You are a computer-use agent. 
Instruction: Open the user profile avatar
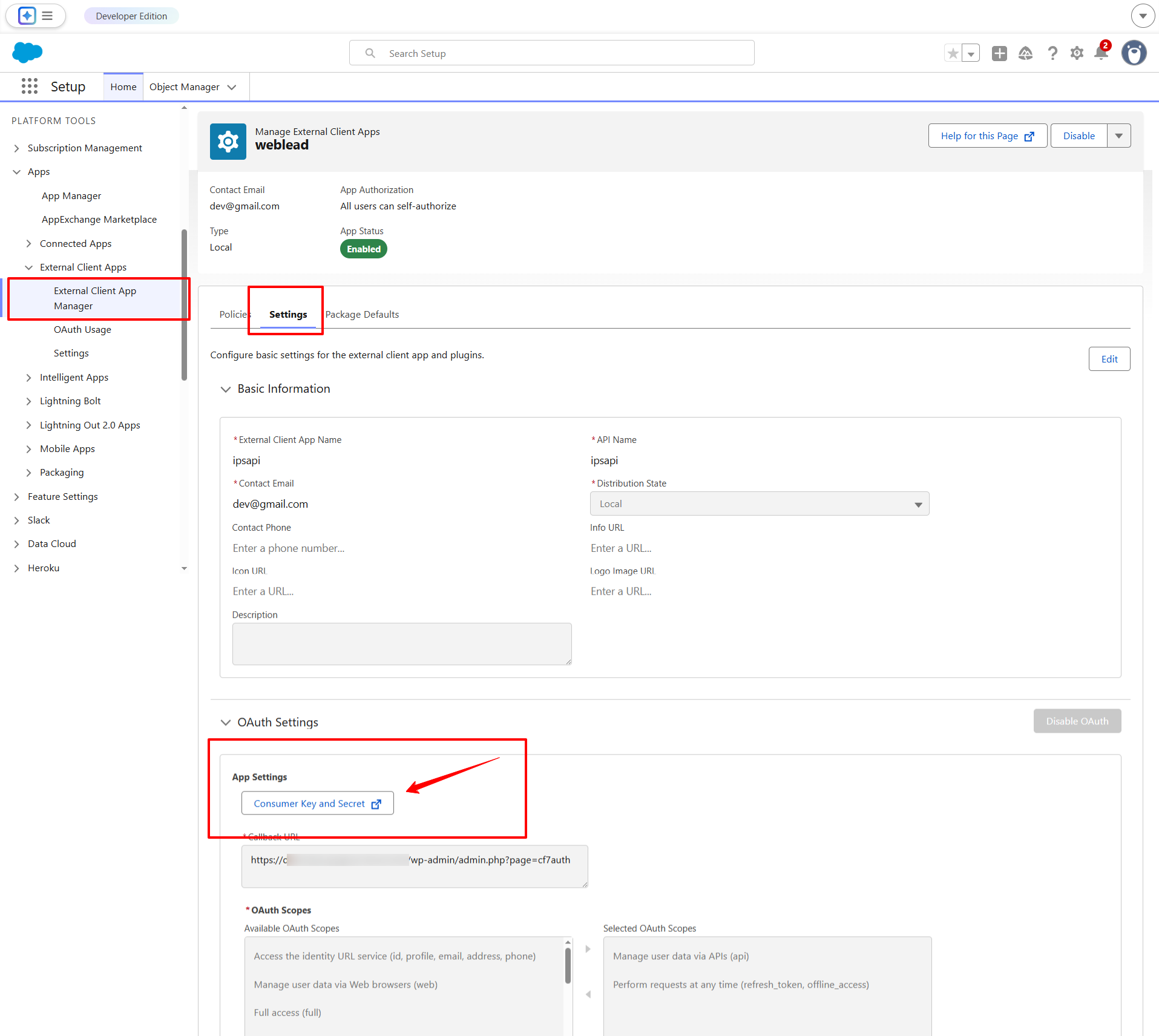(x=1134, y=53)
